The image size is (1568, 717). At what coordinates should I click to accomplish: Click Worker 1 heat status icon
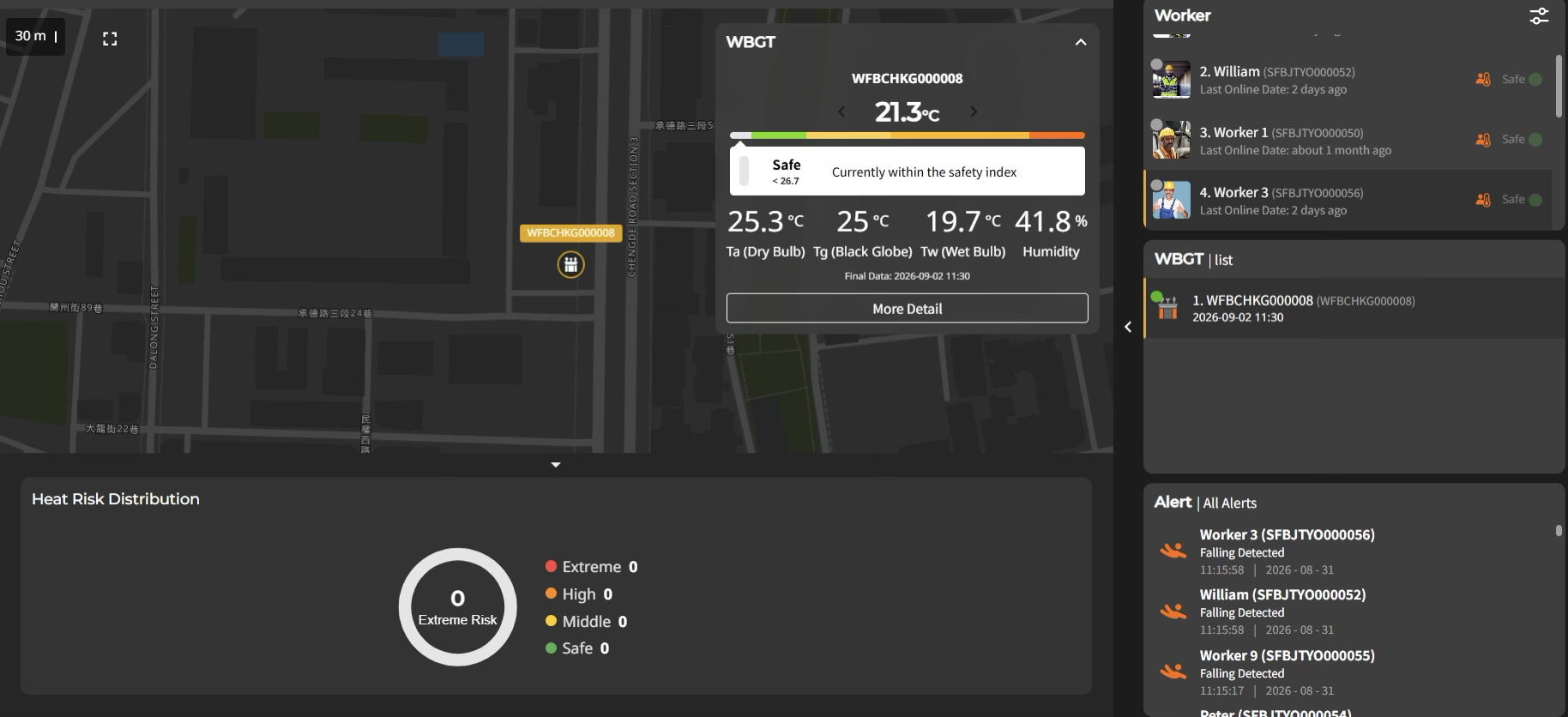(x=1482, y=139)
